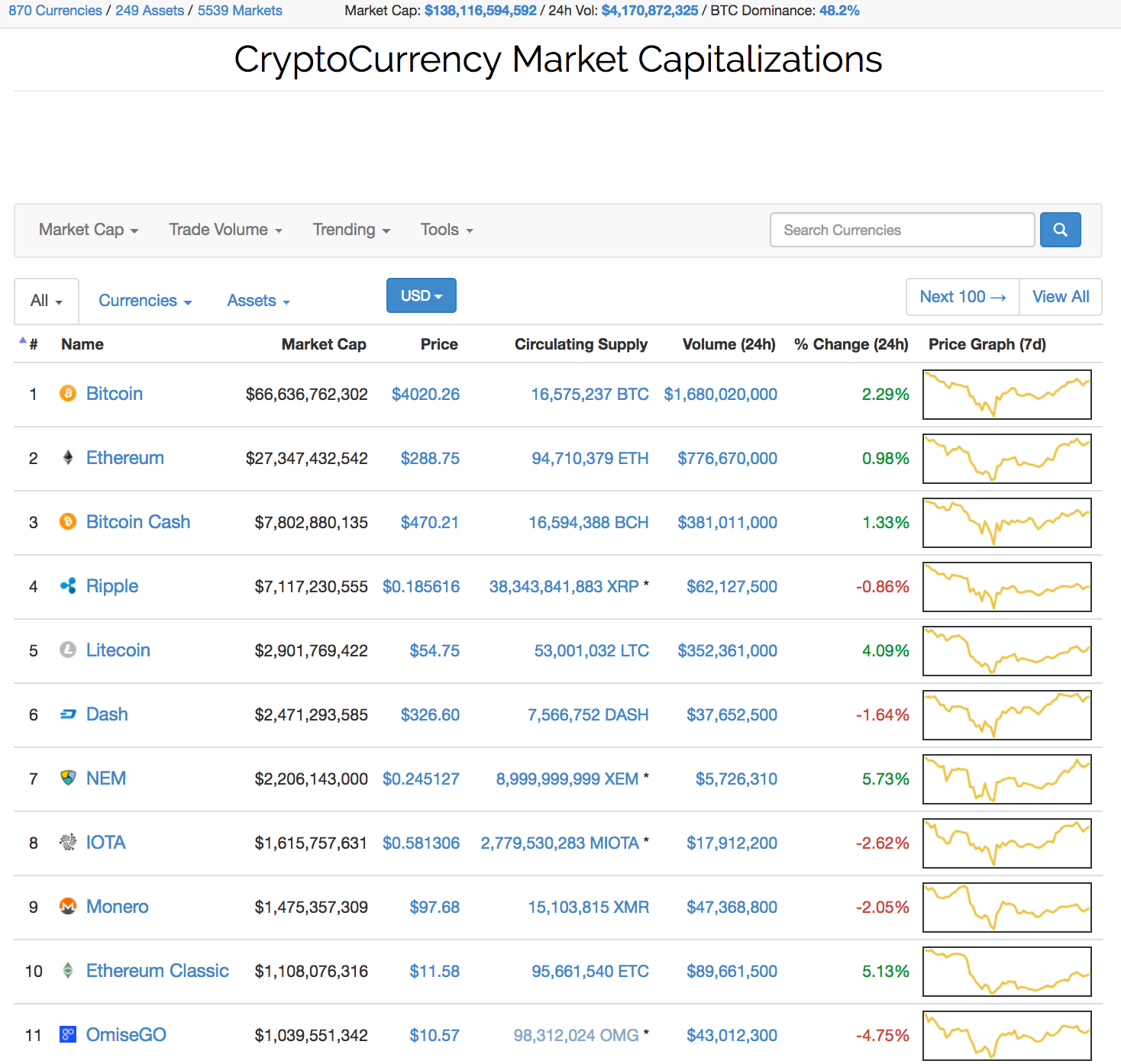Click Litecoin supply 53,001,032 LTC
Viewport: 1121px width, 1064px height.
click(592, 651)
